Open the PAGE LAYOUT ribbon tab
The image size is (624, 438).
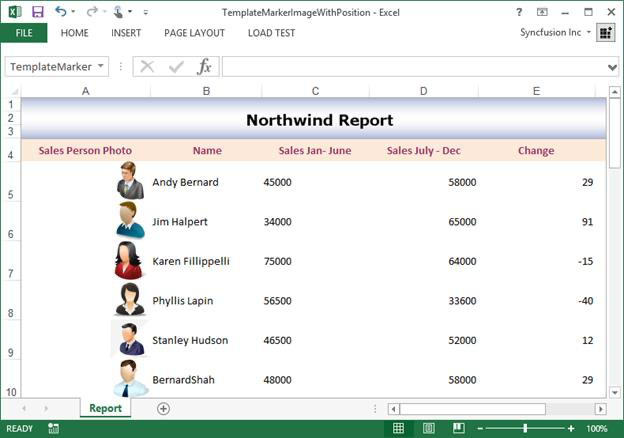[194, 33]
